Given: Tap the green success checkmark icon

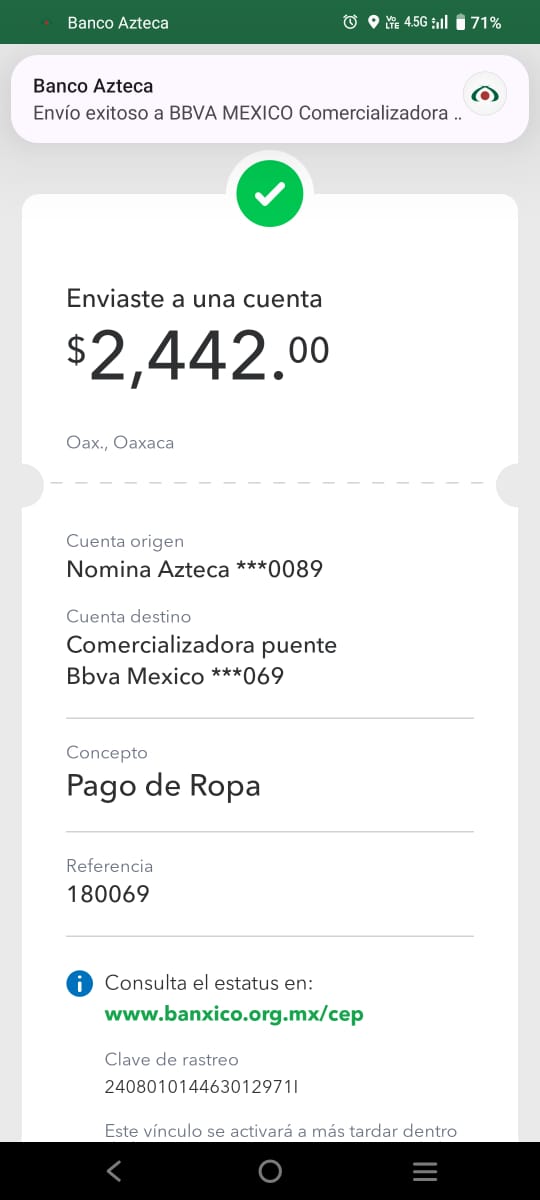Looking at the screenshot, I should point(270,194).
